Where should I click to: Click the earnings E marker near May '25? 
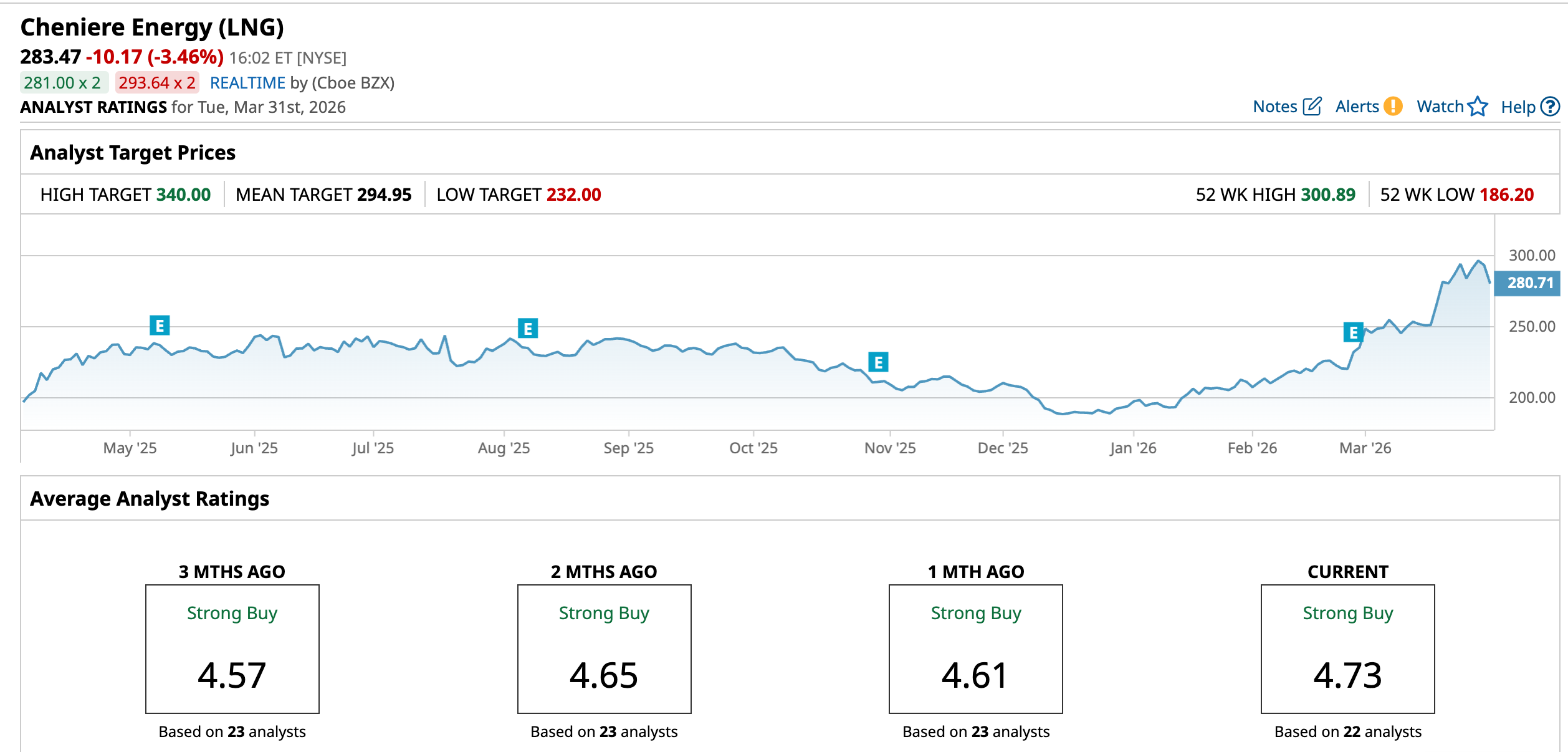pos(160,325)
